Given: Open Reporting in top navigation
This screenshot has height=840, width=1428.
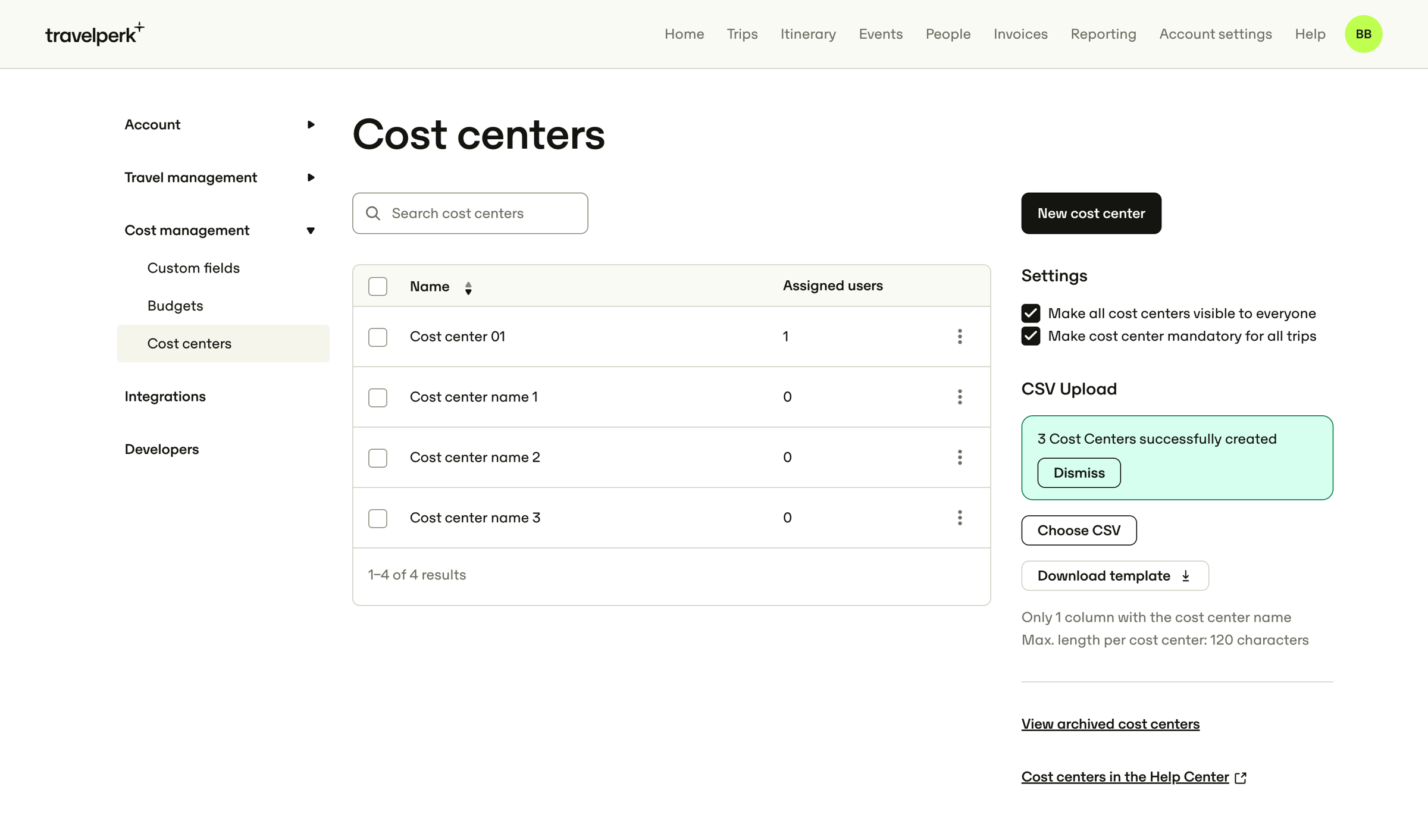Looking at the screenshot, I should point(1103,34).
